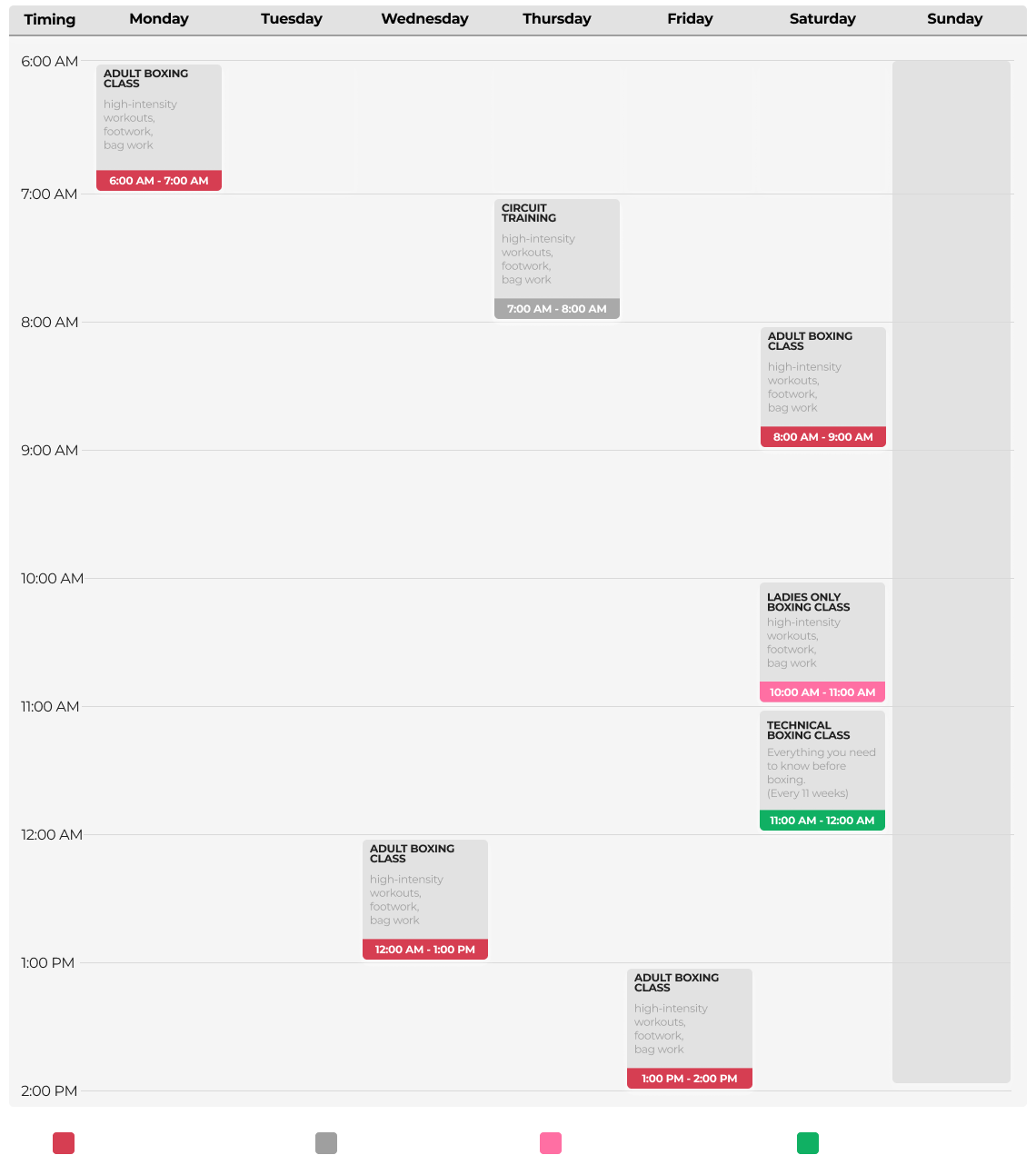This screenshot has height=1155, width=1036.
Task: Select Saturday's Ladies Only Boxing Class
Action: tap(822, 642)
